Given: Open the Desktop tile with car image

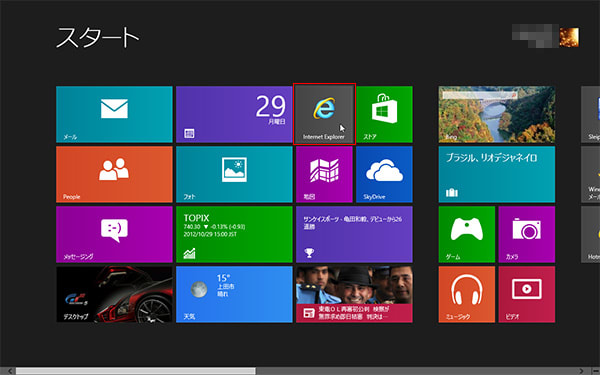Looking at the screenshot, I should (114, 295).
